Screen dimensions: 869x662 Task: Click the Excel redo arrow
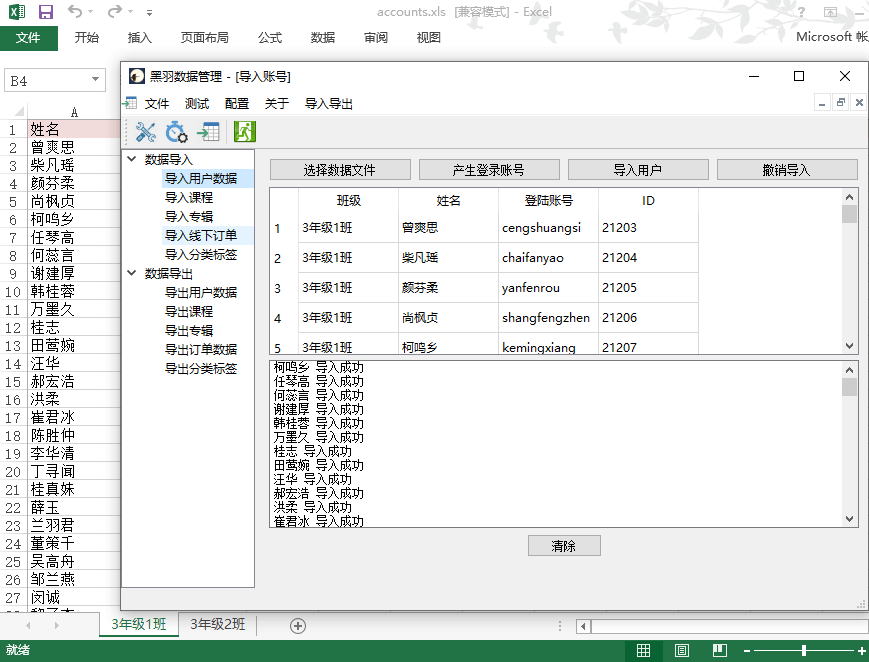tap(114, 11)
